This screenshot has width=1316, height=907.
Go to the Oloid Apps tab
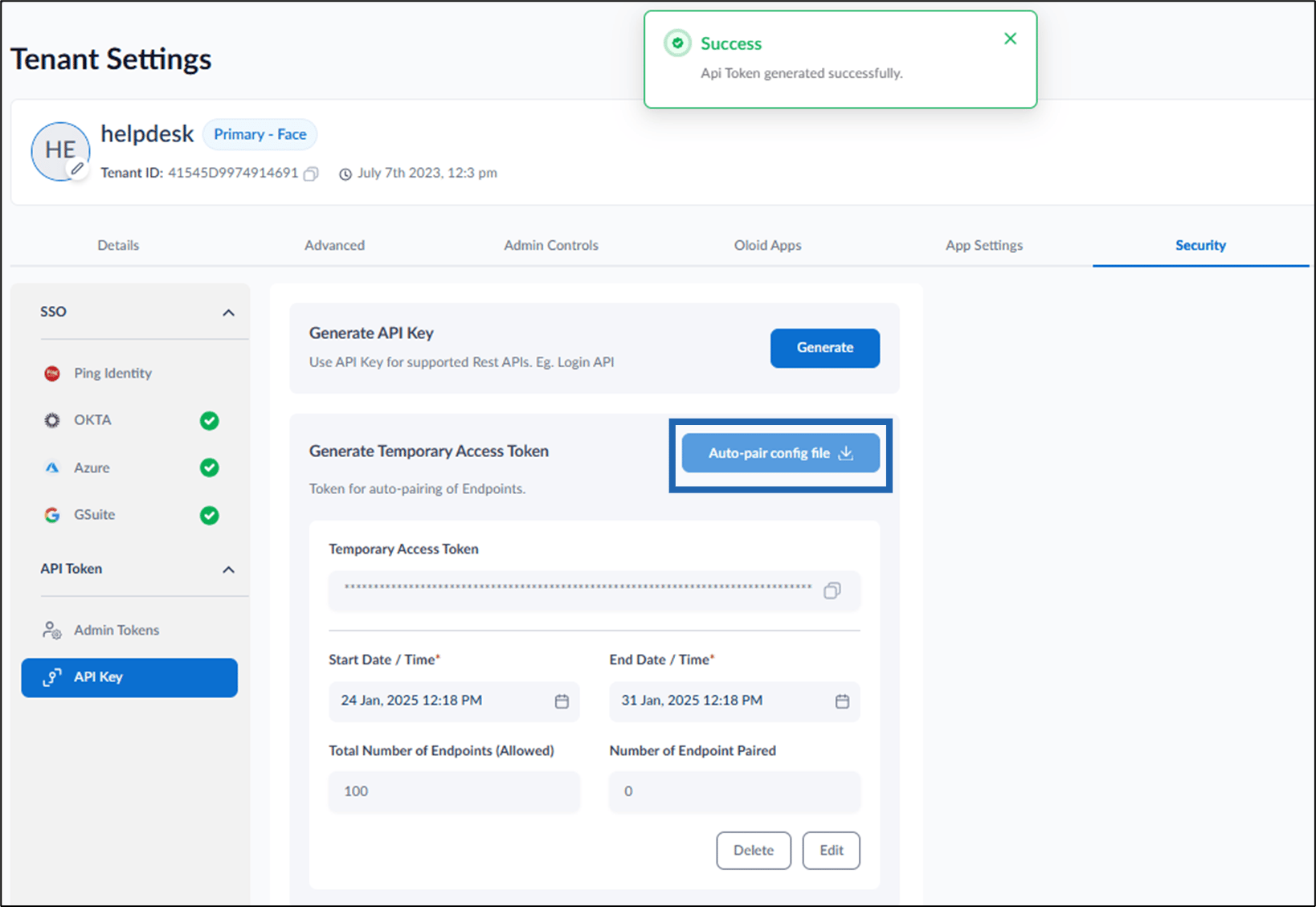(767, 245)
